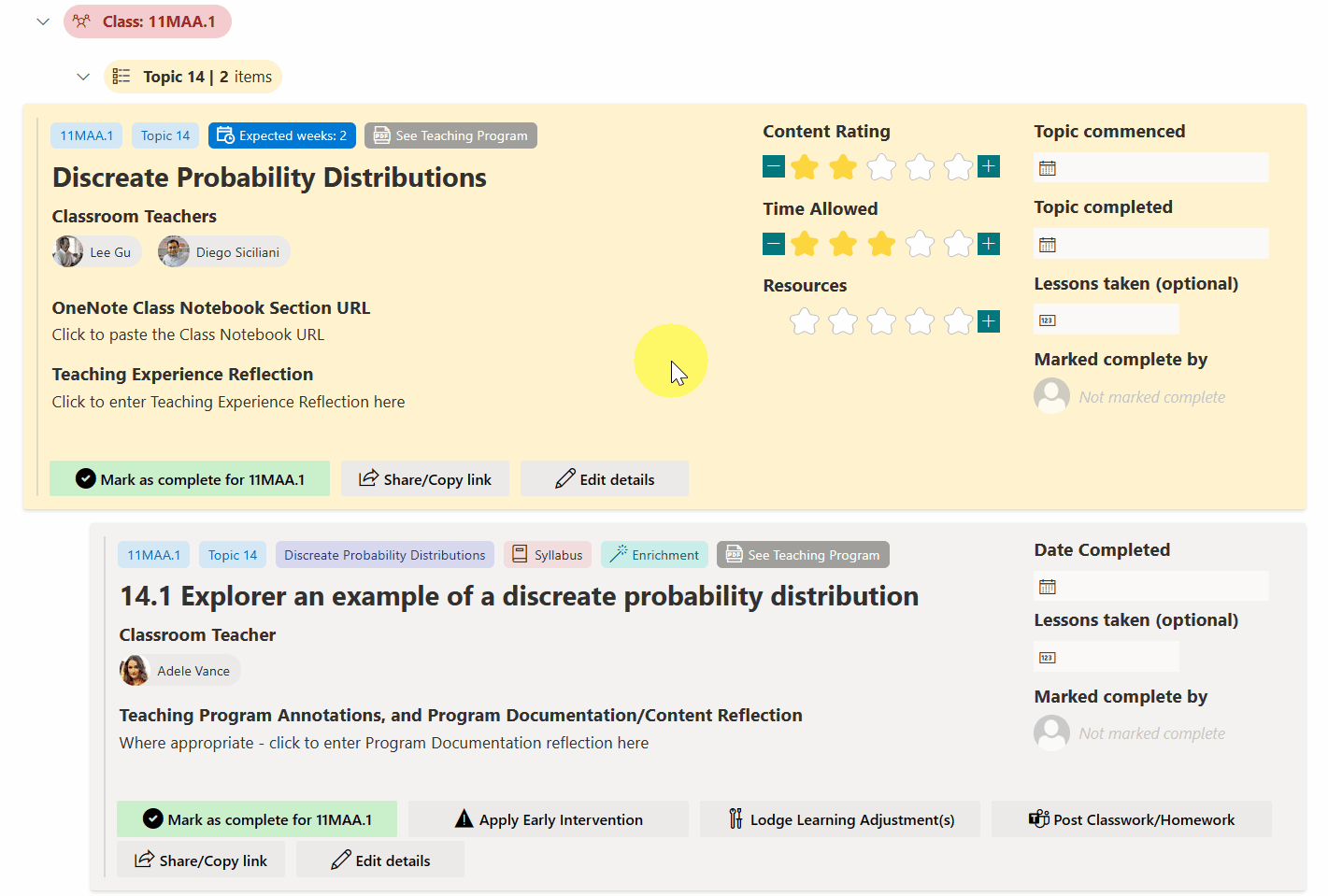1328x896 pixels.
Task: Open Diego Siciliani teacher profile
Action: [x=223, y=252]
